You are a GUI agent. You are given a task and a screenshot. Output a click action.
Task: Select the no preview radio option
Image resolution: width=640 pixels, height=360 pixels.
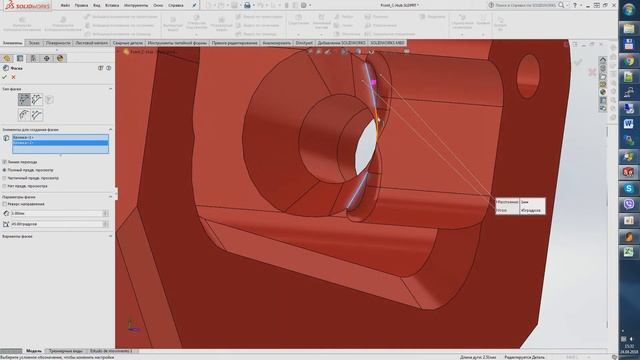4,186
